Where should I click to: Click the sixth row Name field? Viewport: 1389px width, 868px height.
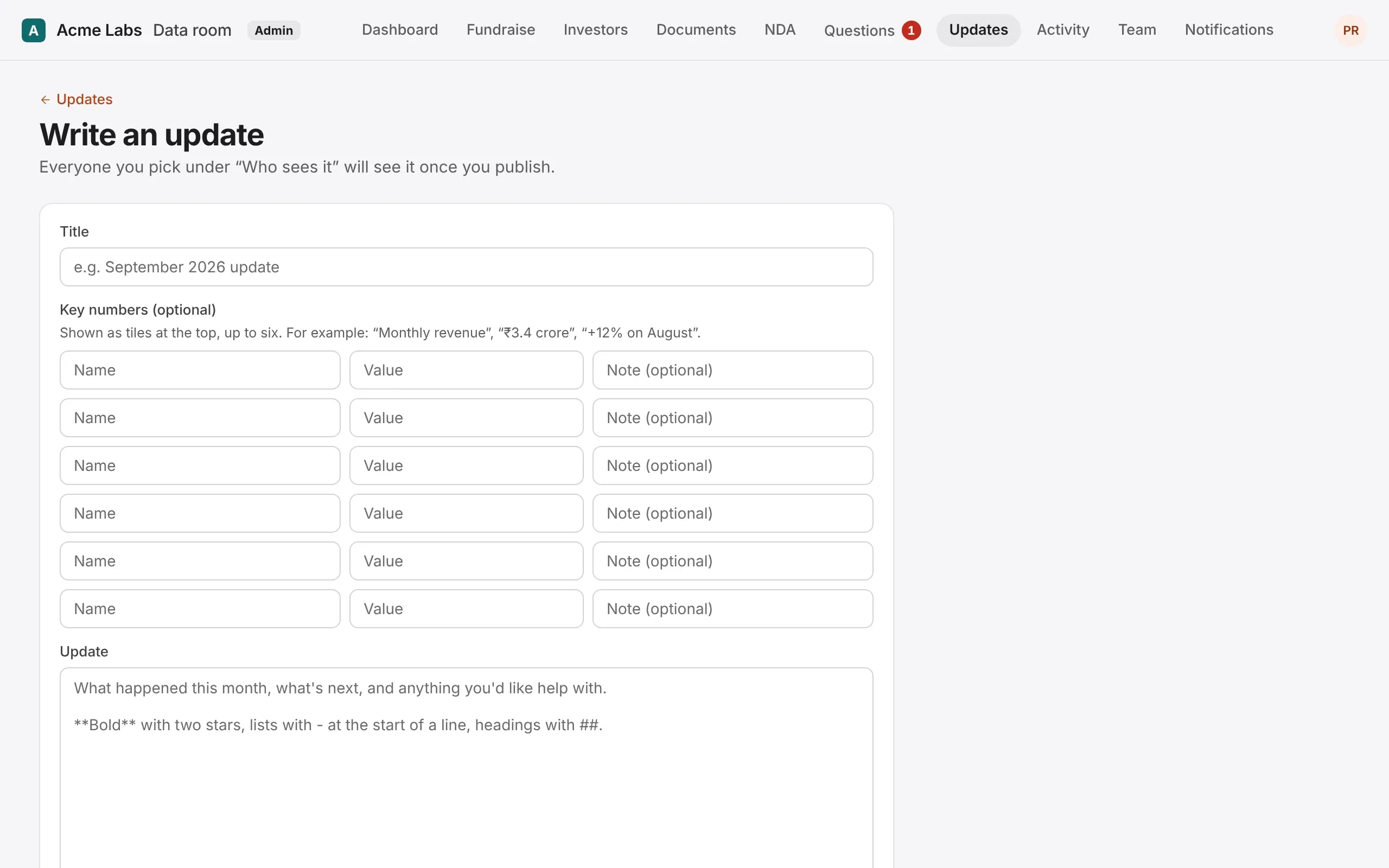click(x=200, y=609)
